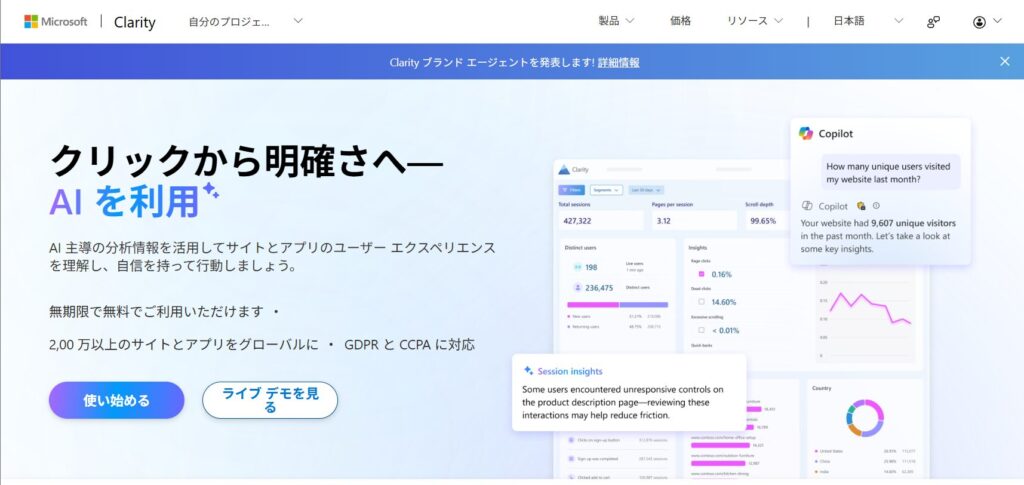Click the sparkle icon beside AI を利用
Screen dimensions: 1024x485
(210, 190)
